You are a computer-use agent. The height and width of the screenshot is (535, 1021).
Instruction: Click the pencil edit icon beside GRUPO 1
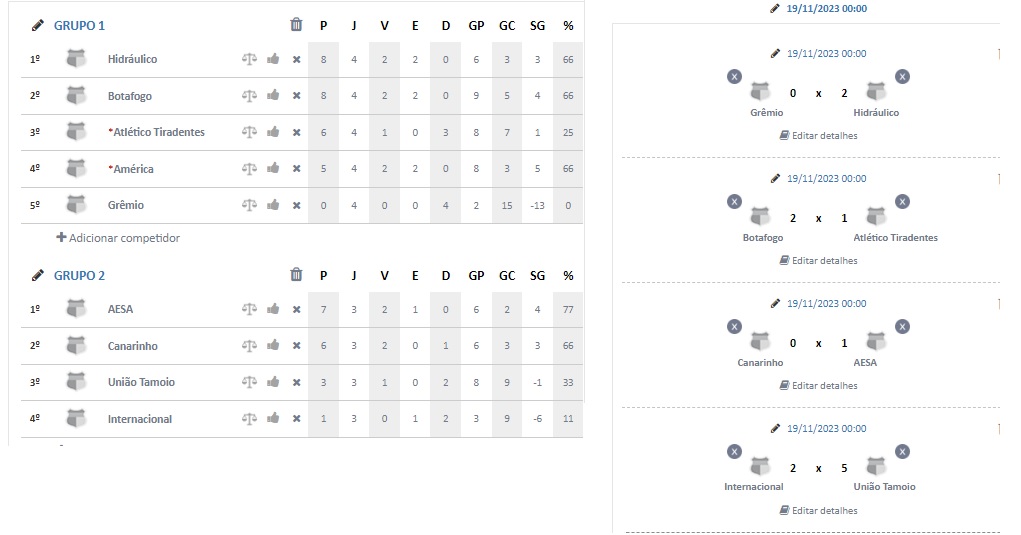pos(38,25)
